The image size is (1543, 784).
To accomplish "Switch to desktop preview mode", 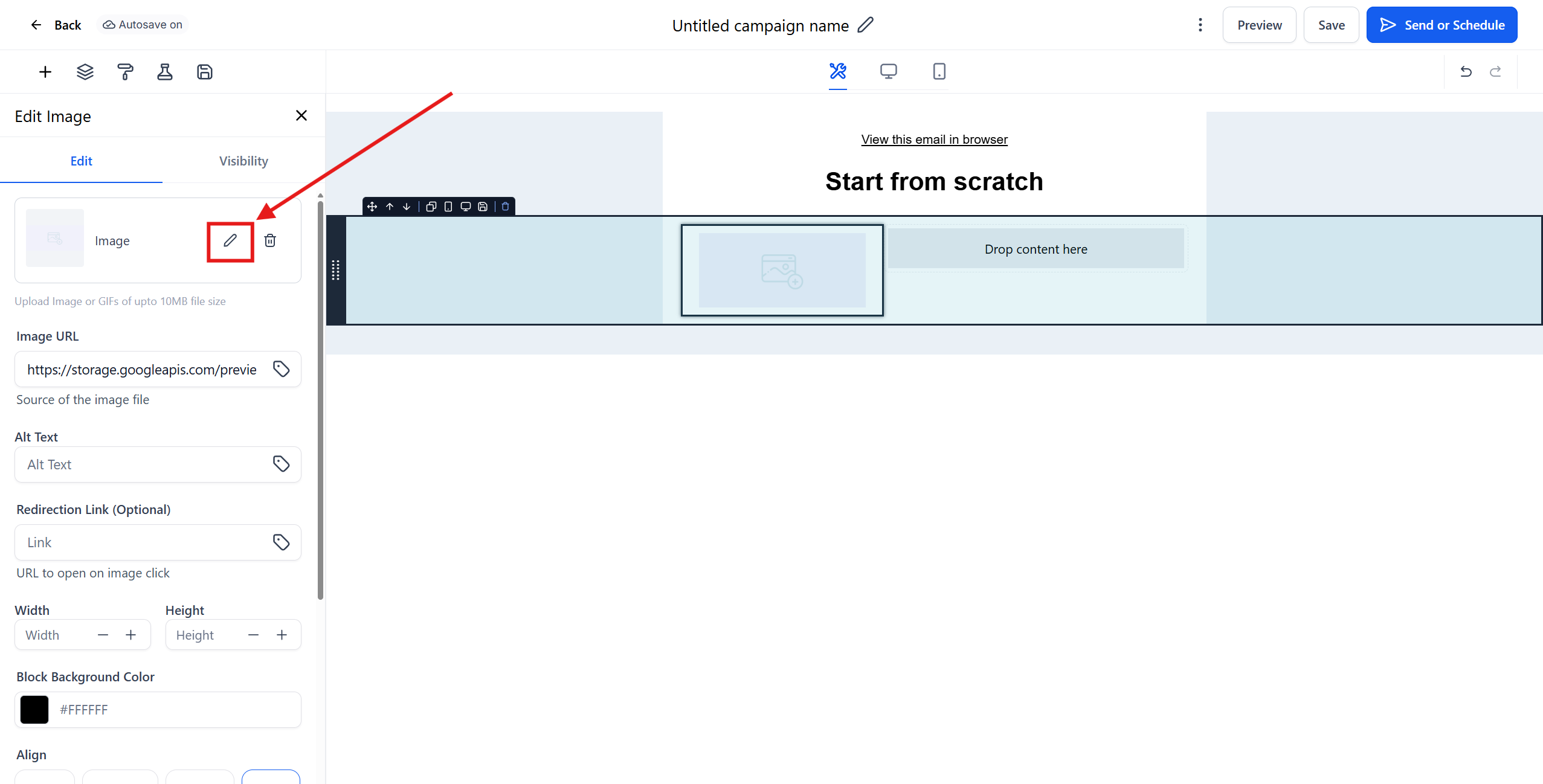I will tap(888, 71).
